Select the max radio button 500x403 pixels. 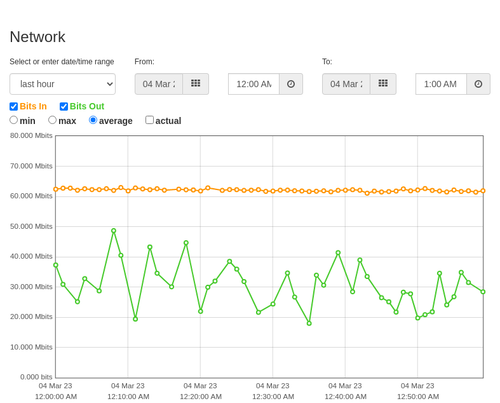52,120
